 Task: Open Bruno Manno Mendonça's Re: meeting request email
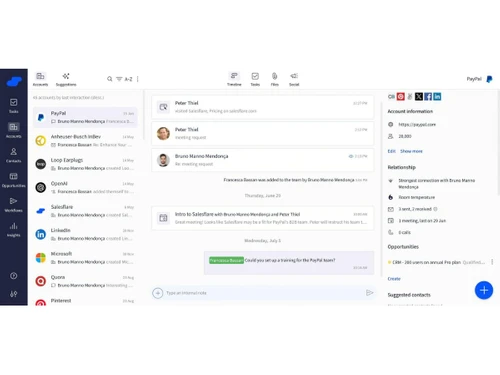tap(263, 160)
